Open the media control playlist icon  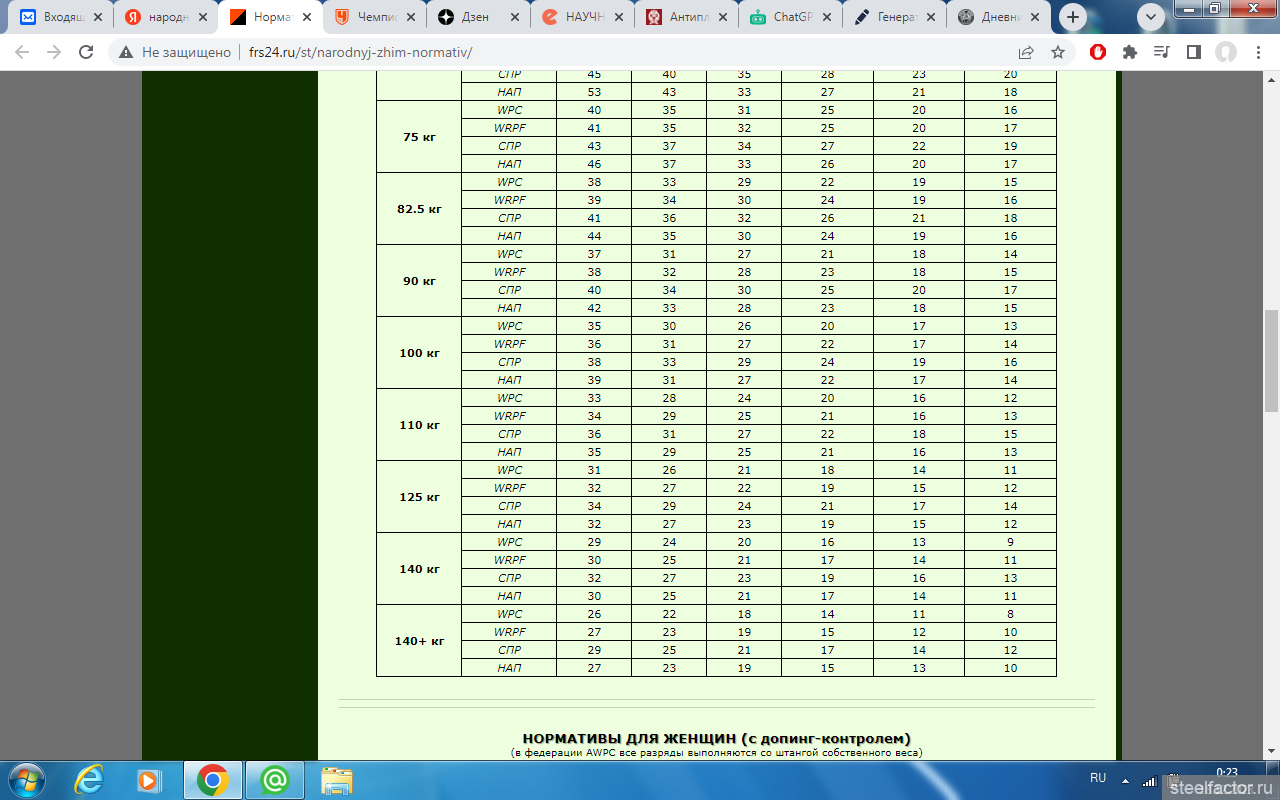(x=1161, y=52)
